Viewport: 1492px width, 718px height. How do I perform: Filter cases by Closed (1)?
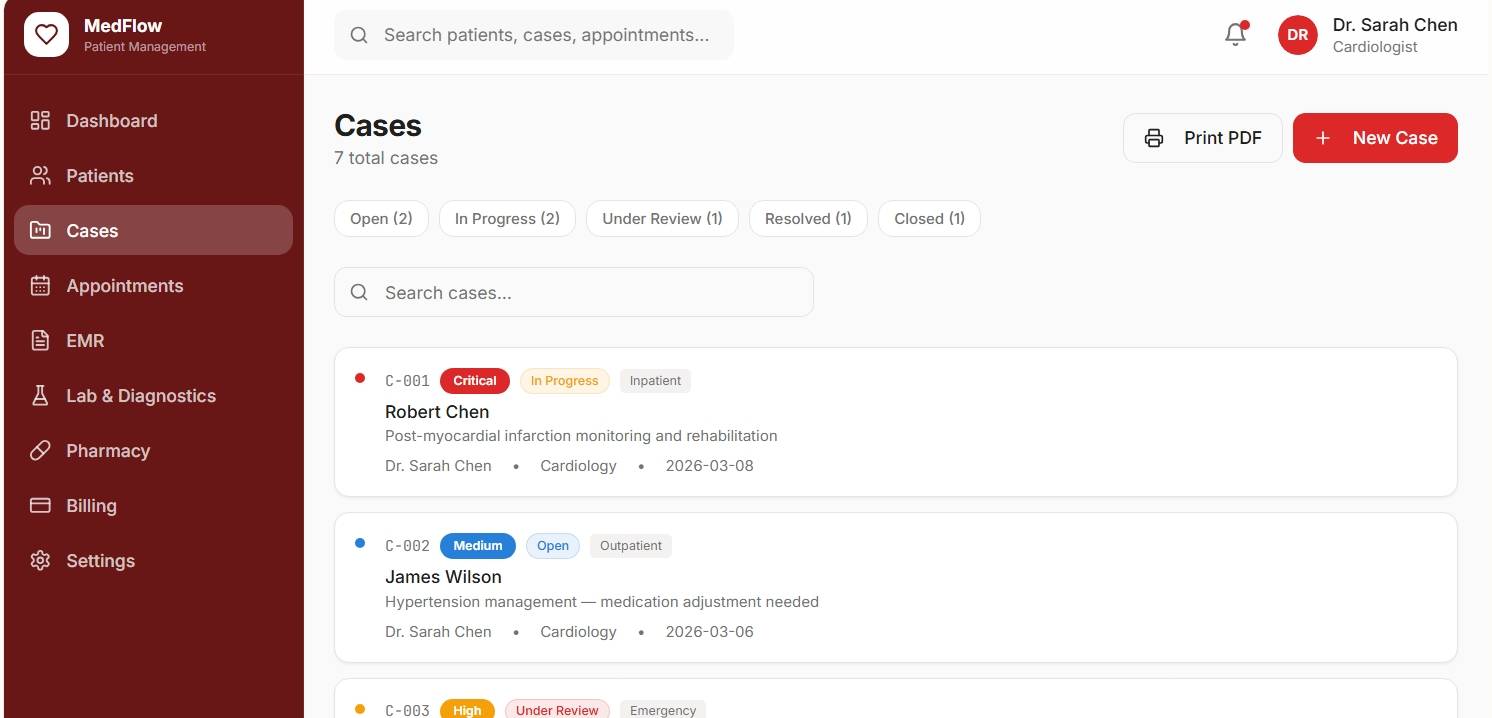(x=929, y=219)
